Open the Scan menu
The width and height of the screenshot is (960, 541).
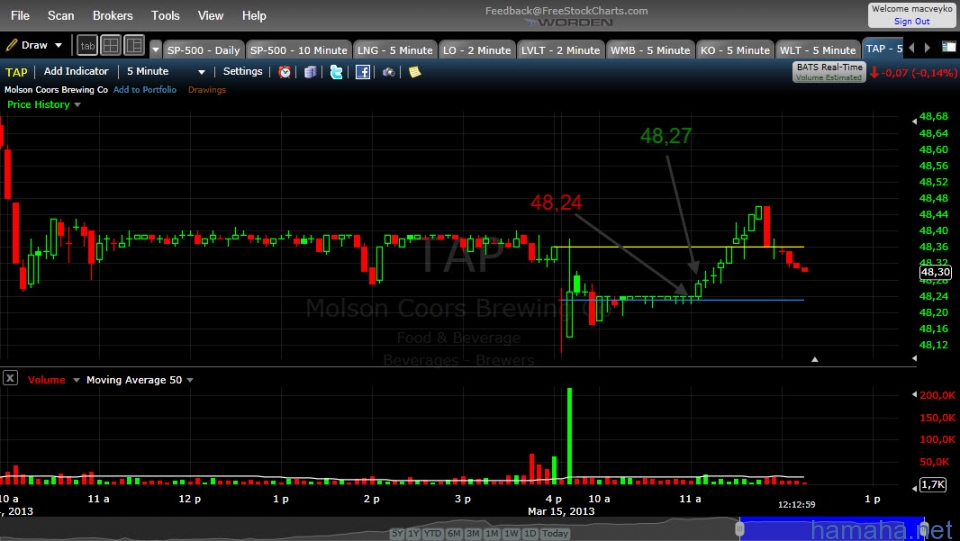pos(61,16)
